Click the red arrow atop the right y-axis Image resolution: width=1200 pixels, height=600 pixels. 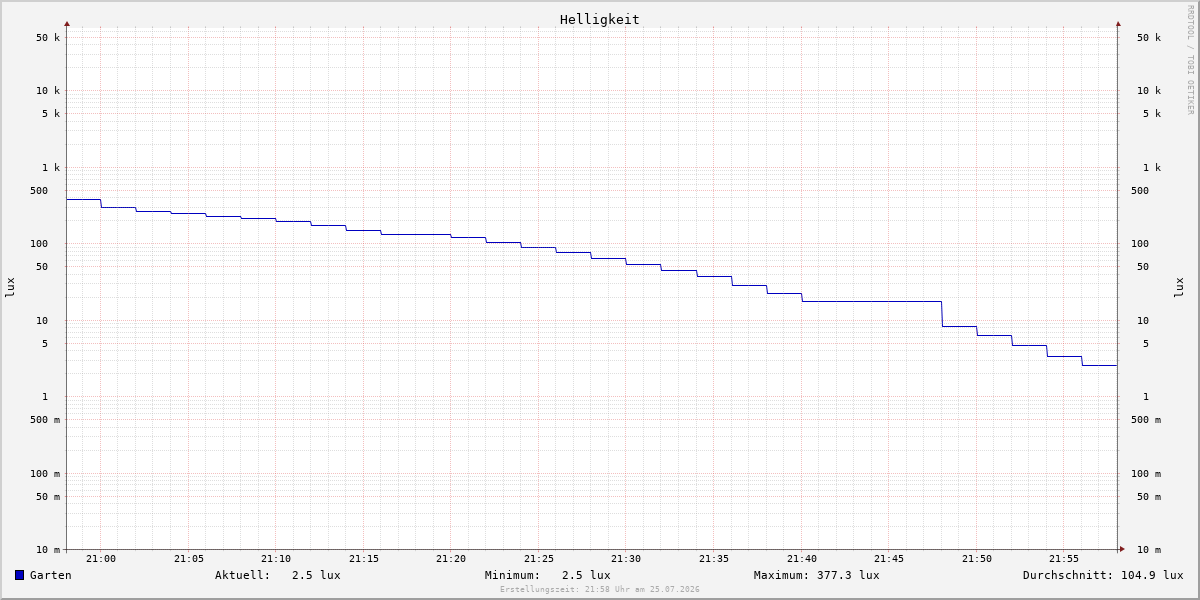point(1118,23)
